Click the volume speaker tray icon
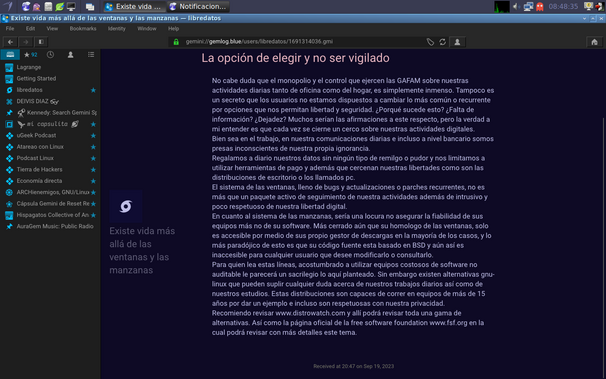This screenshot has height=379, width=606. point(516,6)
